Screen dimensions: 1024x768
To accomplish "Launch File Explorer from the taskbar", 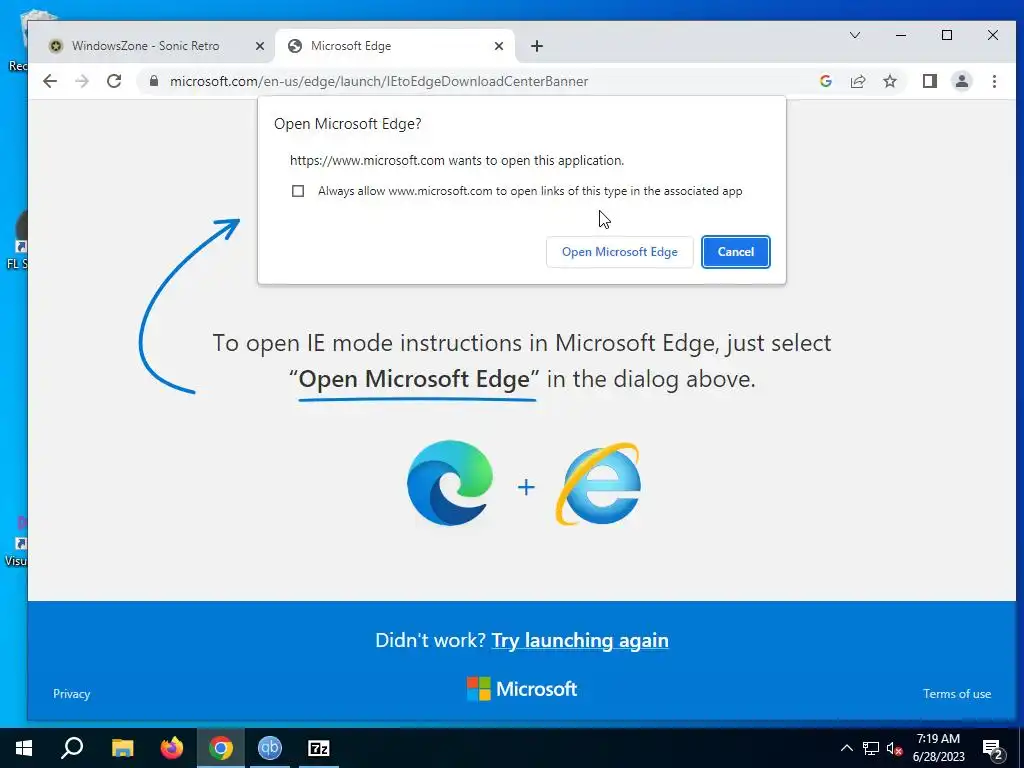I will pos(123,748).
